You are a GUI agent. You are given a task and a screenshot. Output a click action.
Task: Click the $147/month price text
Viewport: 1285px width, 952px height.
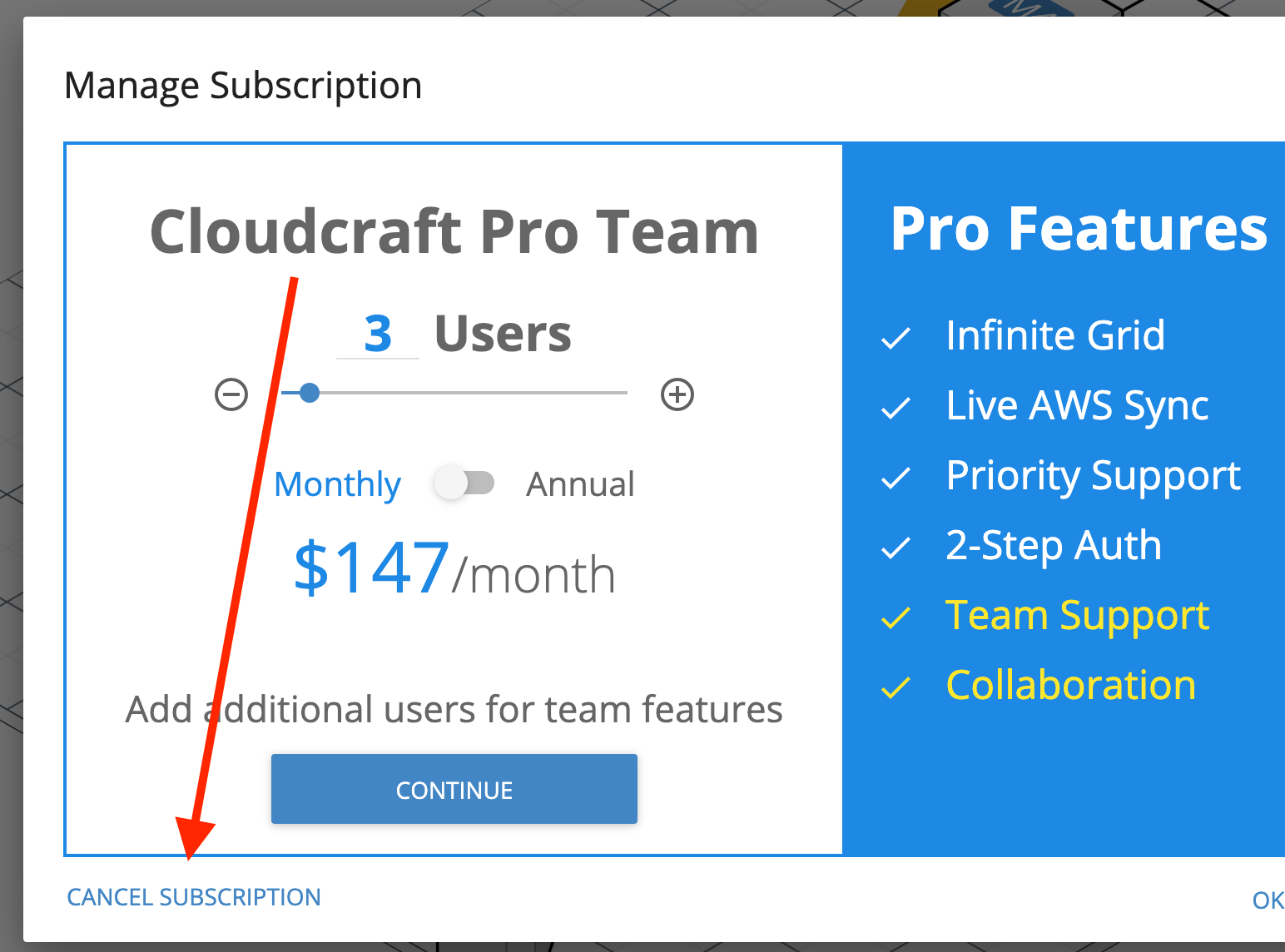[x=454, y=569]
